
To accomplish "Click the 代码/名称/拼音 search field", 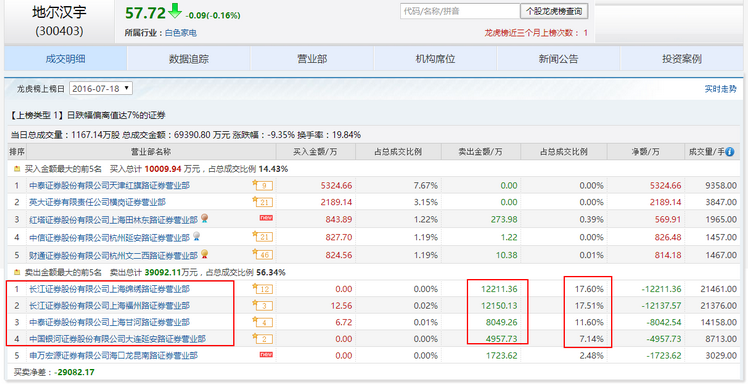I will 460,11.
